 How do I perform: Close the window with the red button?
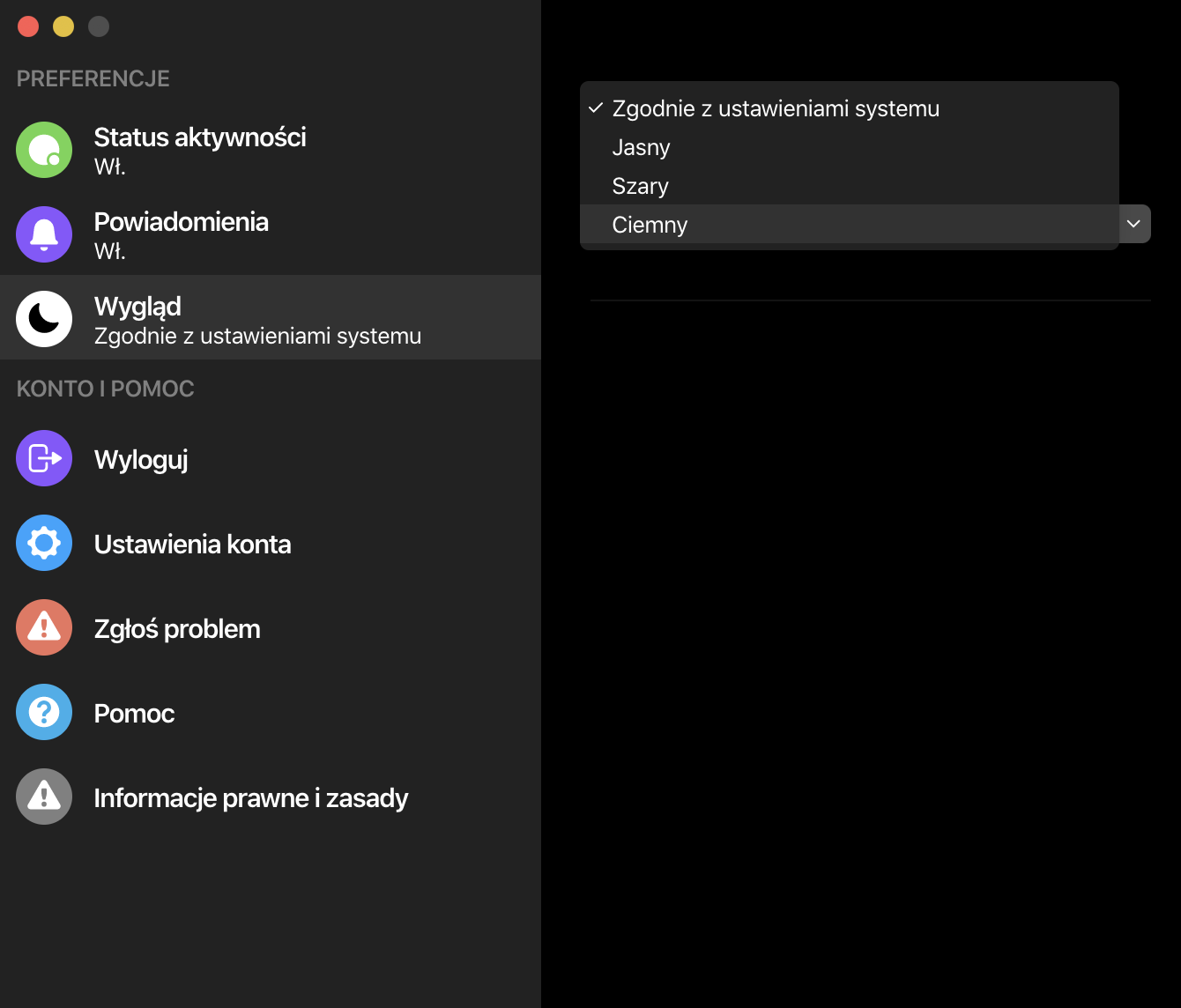pyautogui.click(x=28, y=26)
